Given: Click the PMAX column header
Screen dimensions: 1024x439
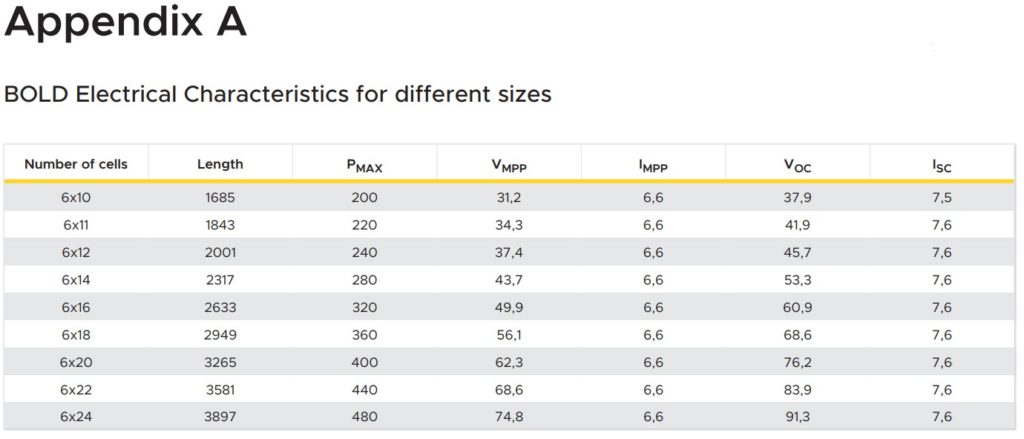Looking at the screenshot, I should (x=364, y=166).
